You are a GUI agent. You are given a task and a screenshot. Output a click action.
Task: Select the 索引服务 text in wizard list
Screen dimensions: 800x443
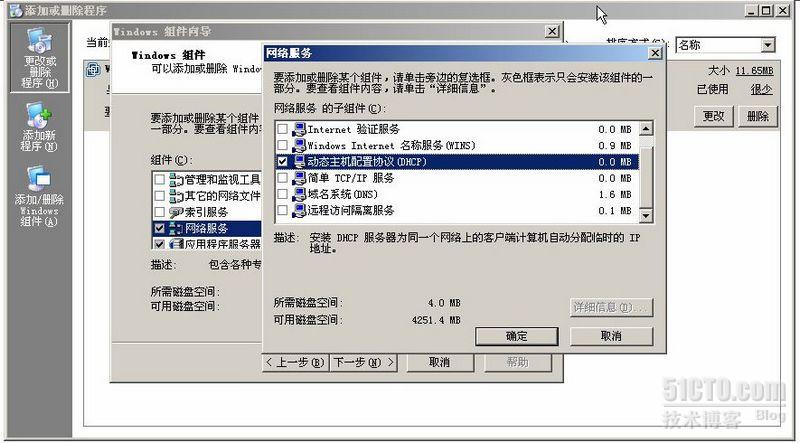pos(206,212)
